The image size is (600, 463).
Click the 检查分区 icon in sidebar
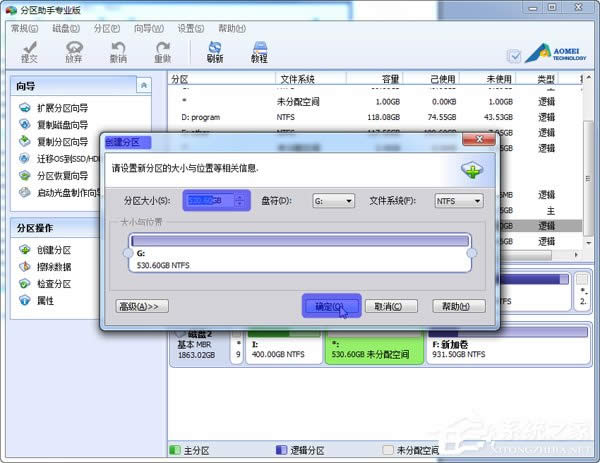click(x=26, y=284)
